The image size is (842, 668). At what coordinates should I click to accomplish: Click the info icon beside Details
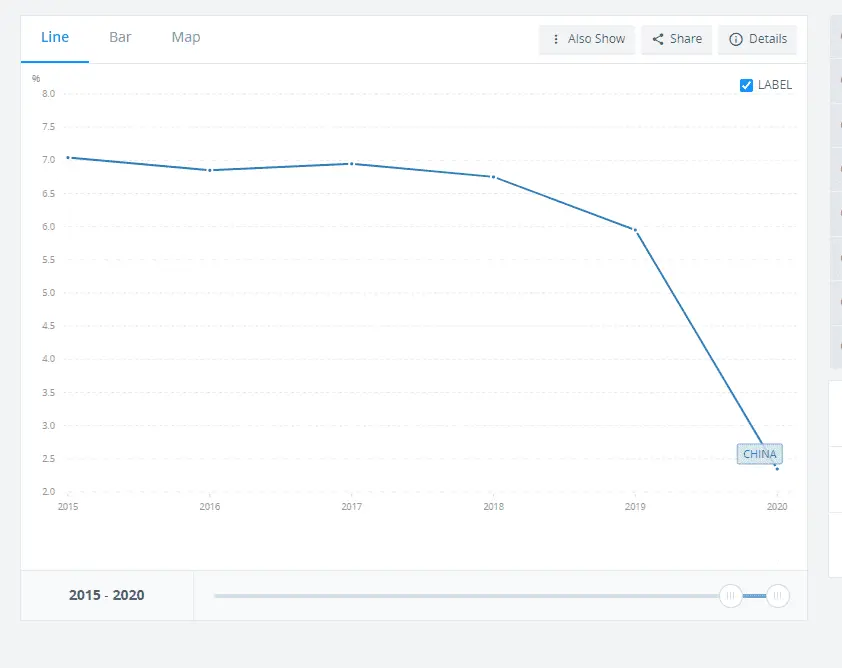tap(736, 39)
